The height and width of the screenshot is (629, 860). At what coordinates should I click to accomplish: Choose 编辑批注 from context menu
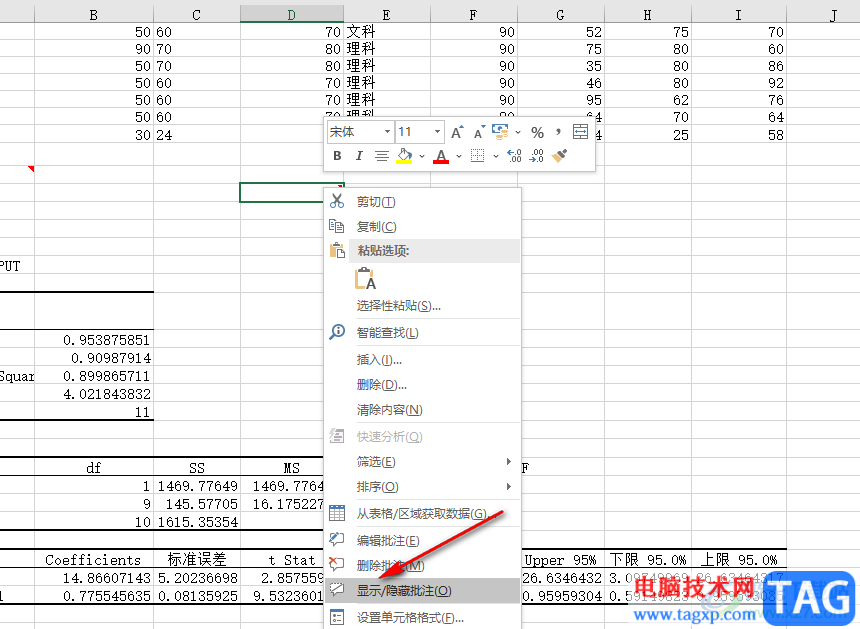pyautogui.click(x=422, y=541)
